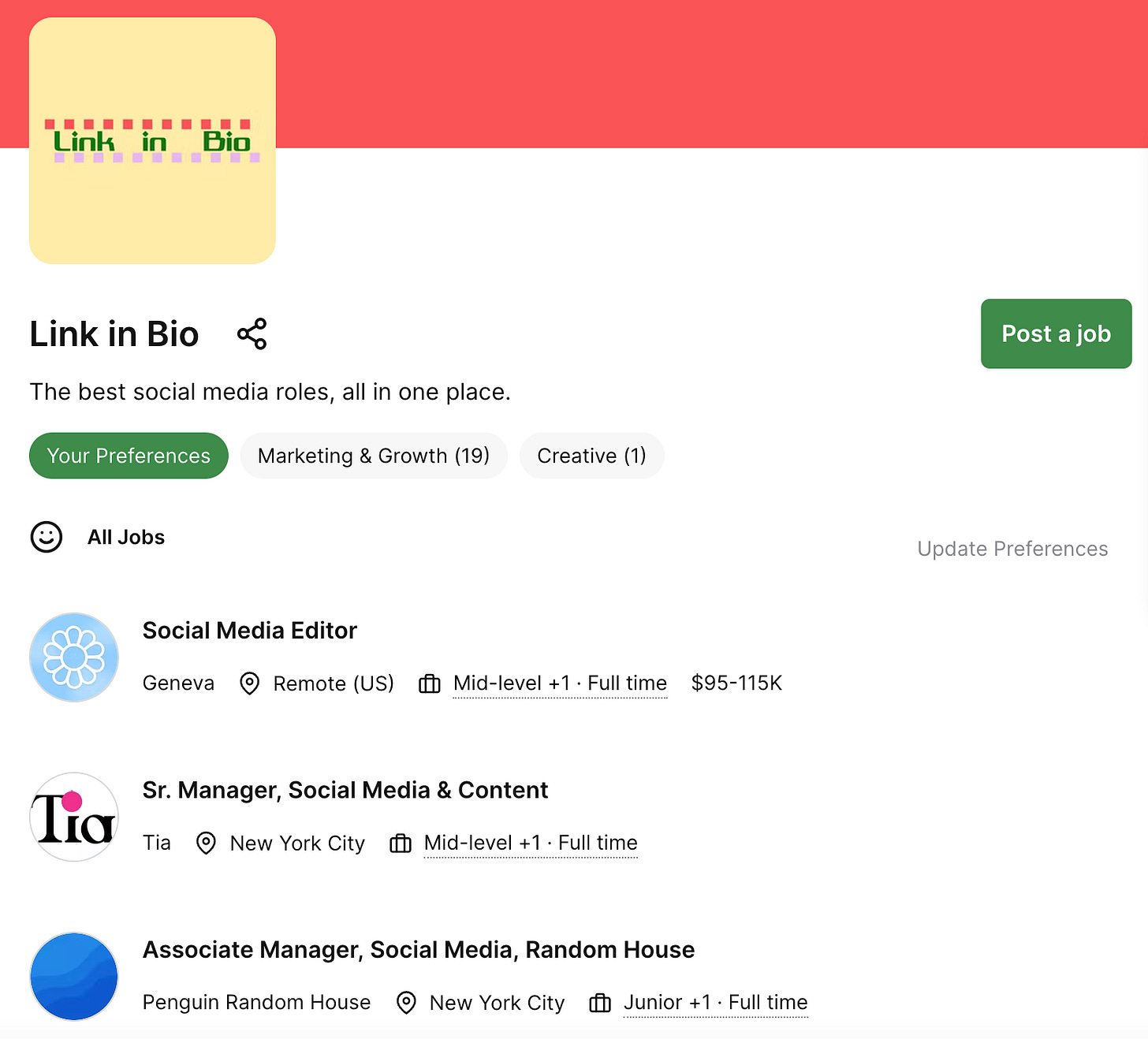
Task: Open the Tia company logo
Action: point(74,817)
